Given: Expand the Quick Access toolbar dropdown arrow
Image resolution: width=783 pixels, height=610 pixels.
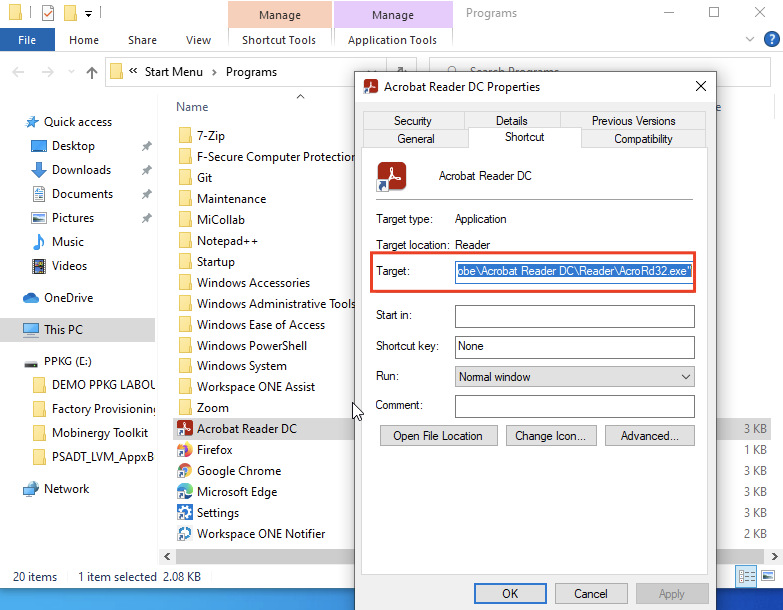Looking at the screenshot, I should (89, 14).
